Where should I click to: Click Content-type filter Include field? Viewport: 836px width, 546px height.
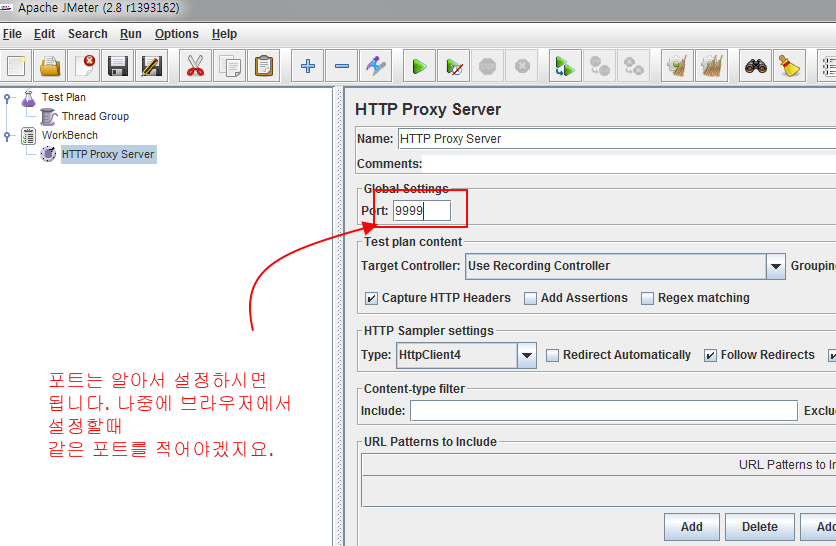[604, 411]
